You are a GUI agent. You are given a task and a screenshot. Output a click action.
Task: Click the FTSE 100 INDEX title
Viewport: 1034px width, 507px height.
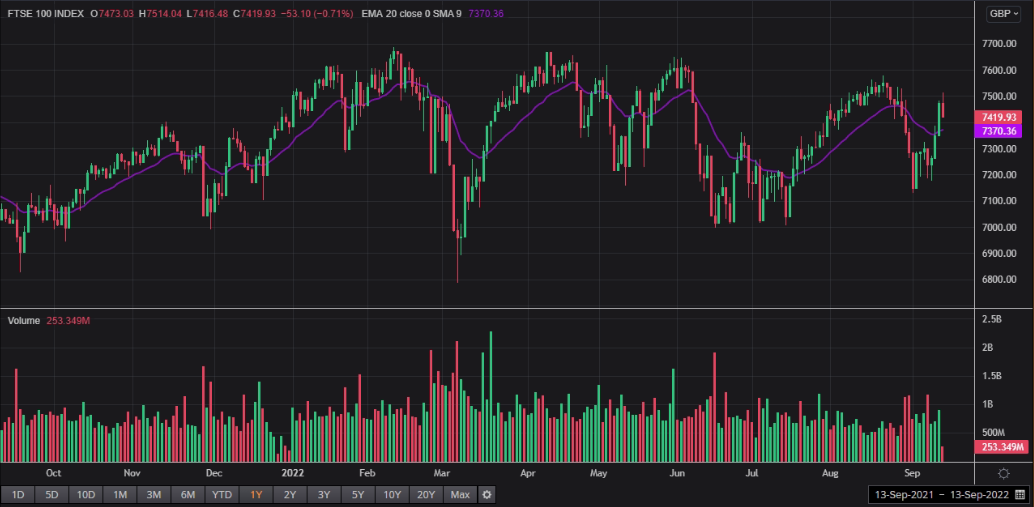point(46,14)
